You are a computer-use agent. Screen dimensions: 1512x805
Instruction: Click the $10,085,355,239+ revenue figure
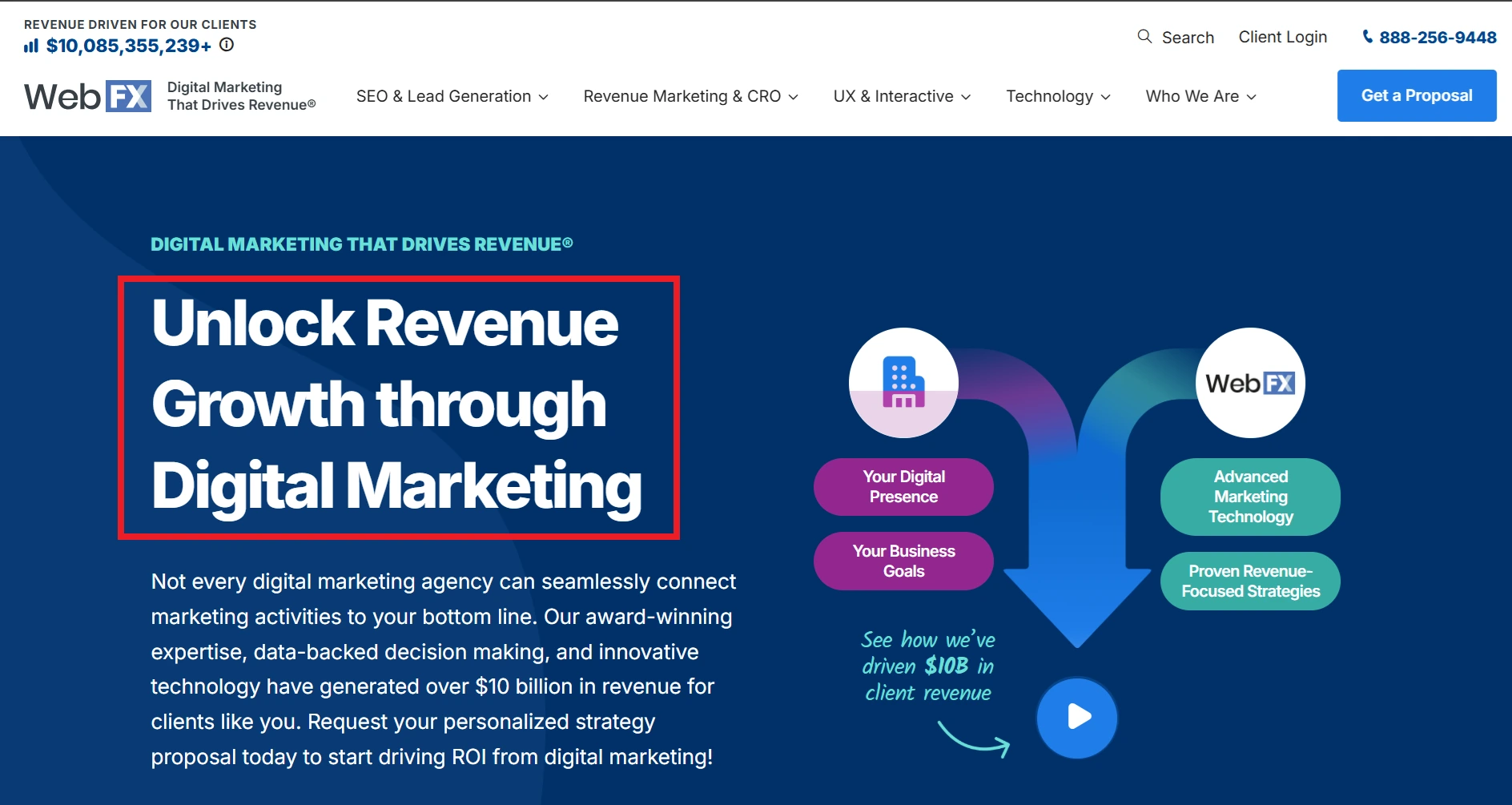click(128, 46)
